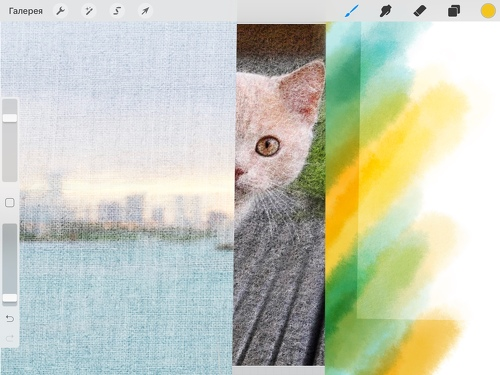
Task: Open the Gallery (Галерея) view
Action: tap(26, 11)
